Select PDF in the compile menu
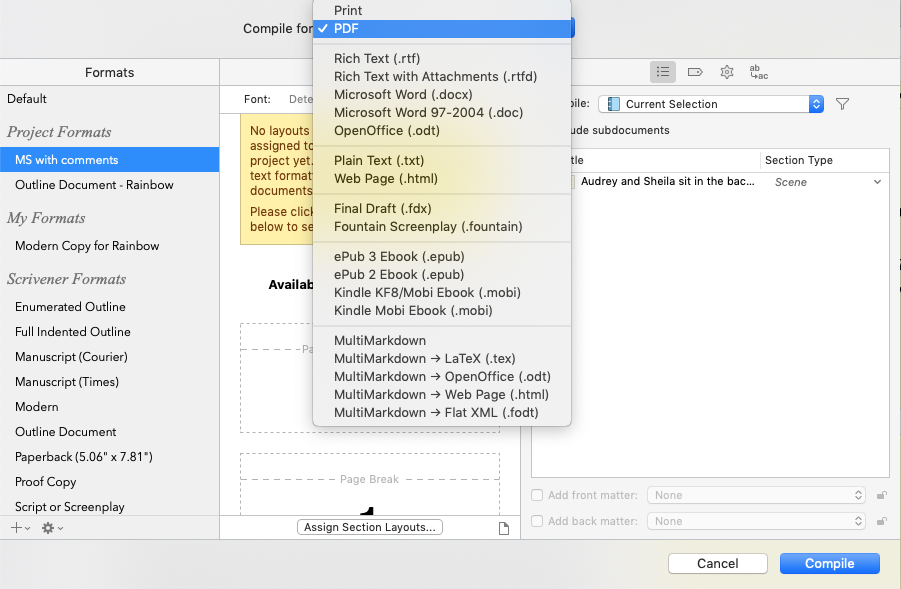Viewport: 901px width, 589px height. (442, 29)
